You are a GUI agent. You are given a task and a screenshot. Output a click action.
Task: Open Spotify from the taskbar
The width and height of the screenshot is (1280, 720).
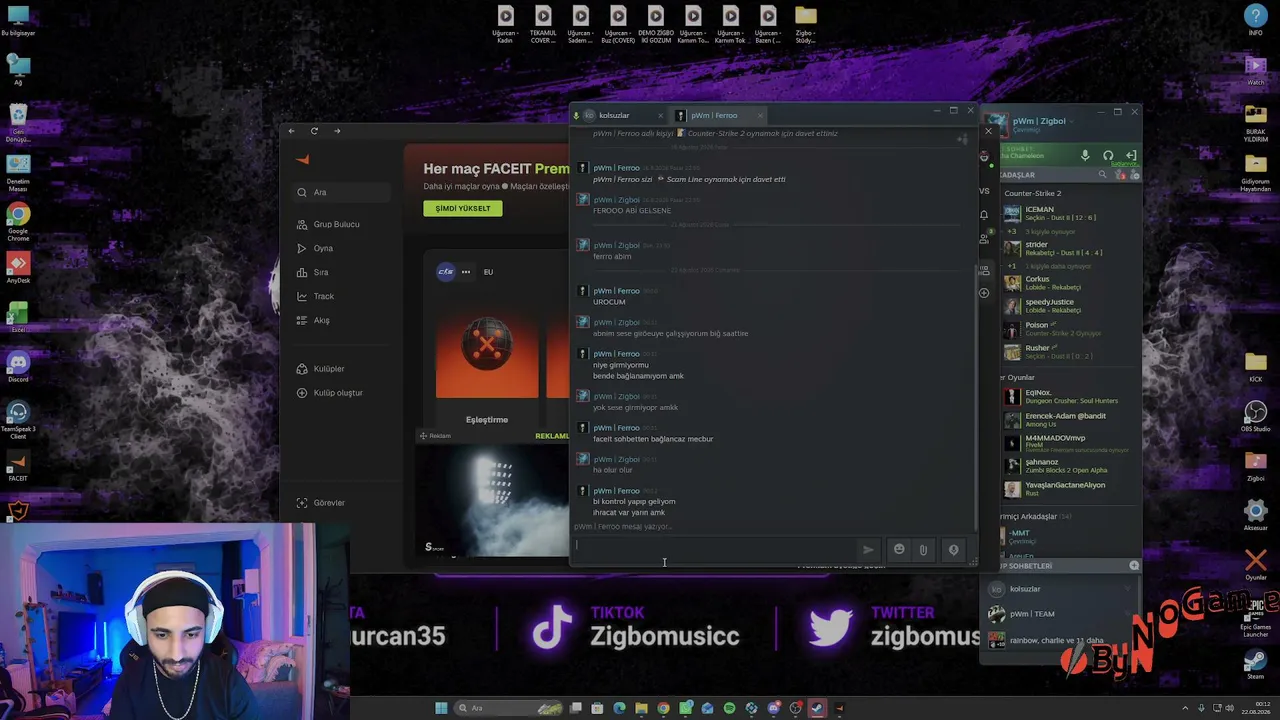click(729, 708)
